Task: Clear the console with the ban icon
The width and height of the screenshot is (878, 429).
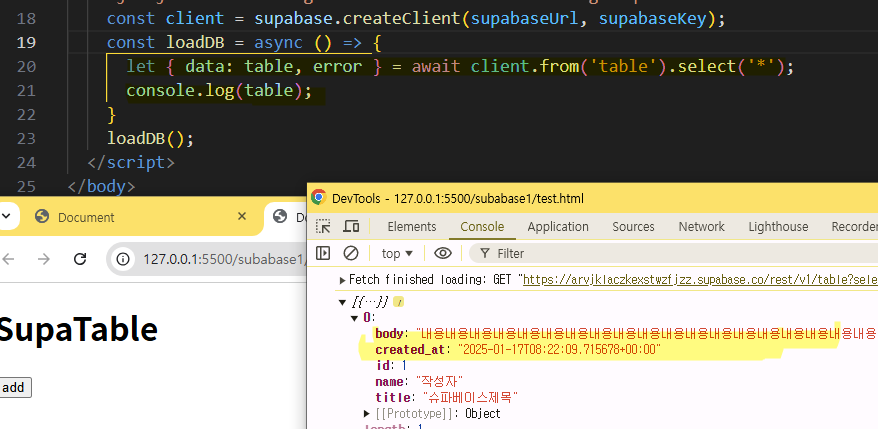Action: (351, 253)
